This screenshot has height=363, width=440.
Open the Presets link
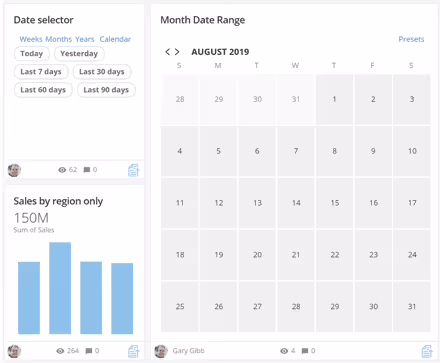pos(411,39)
